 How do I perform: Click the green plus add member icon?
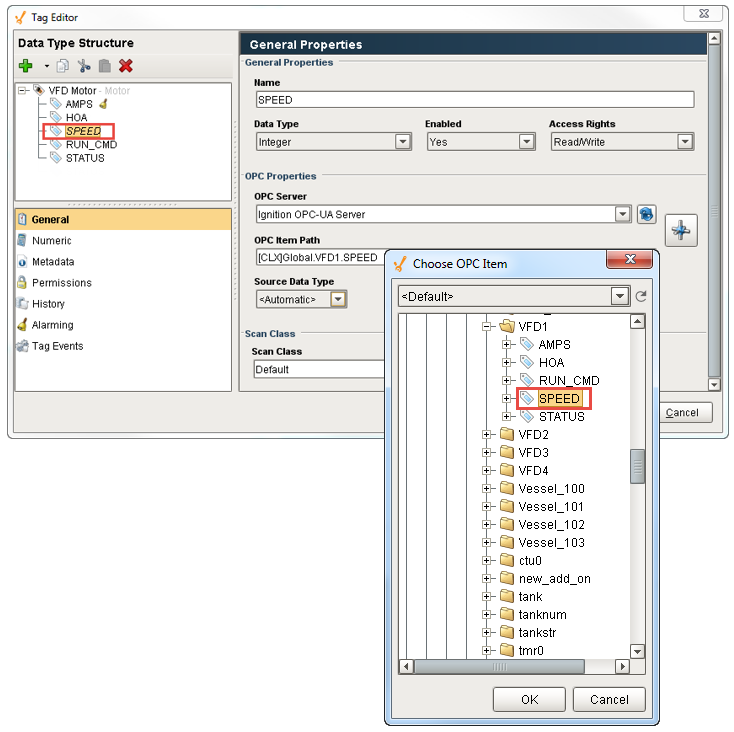pos(27,66)
